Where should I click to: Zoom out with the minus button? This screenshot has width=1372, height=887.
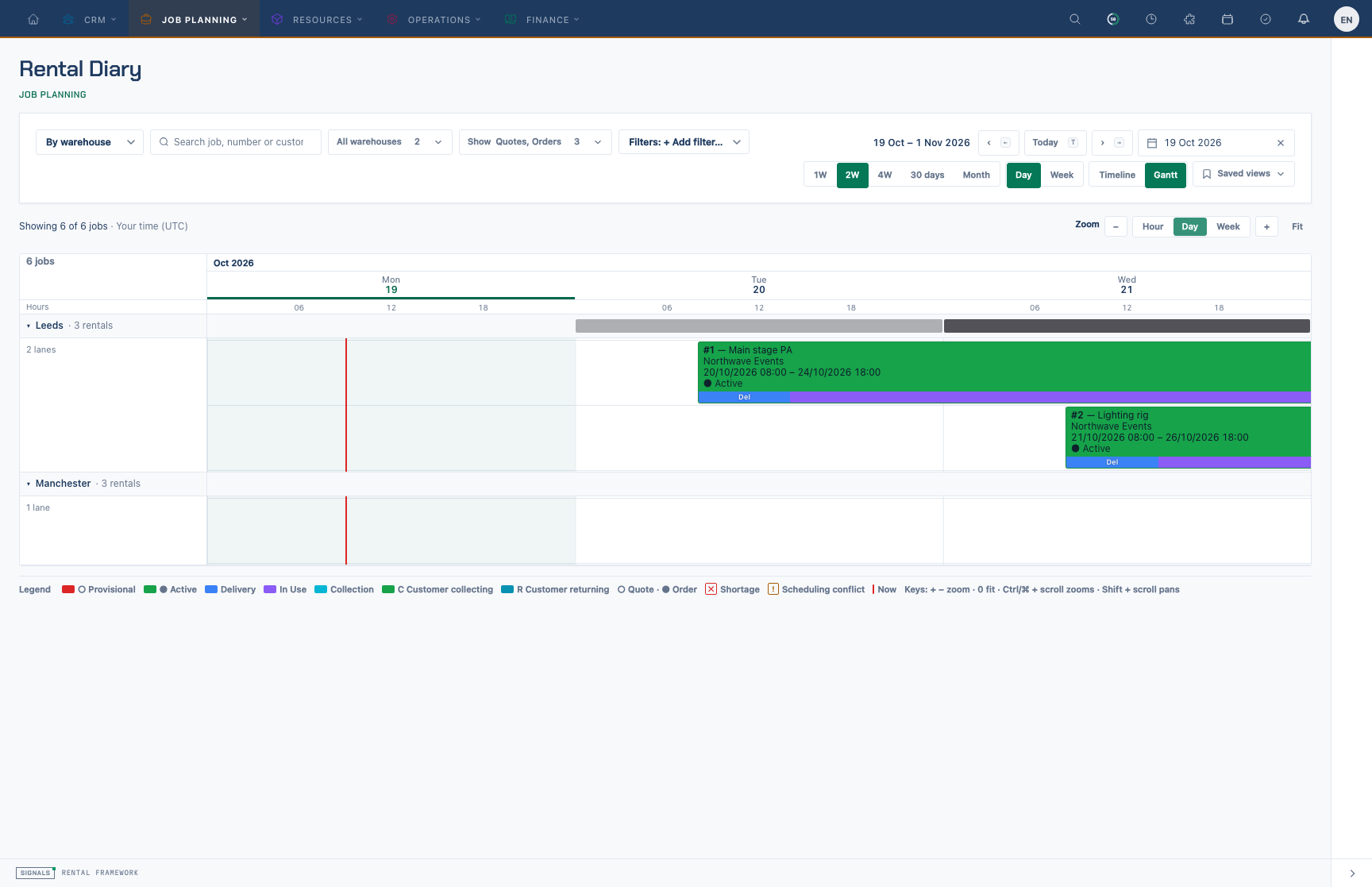click(x=1116, y=227)
